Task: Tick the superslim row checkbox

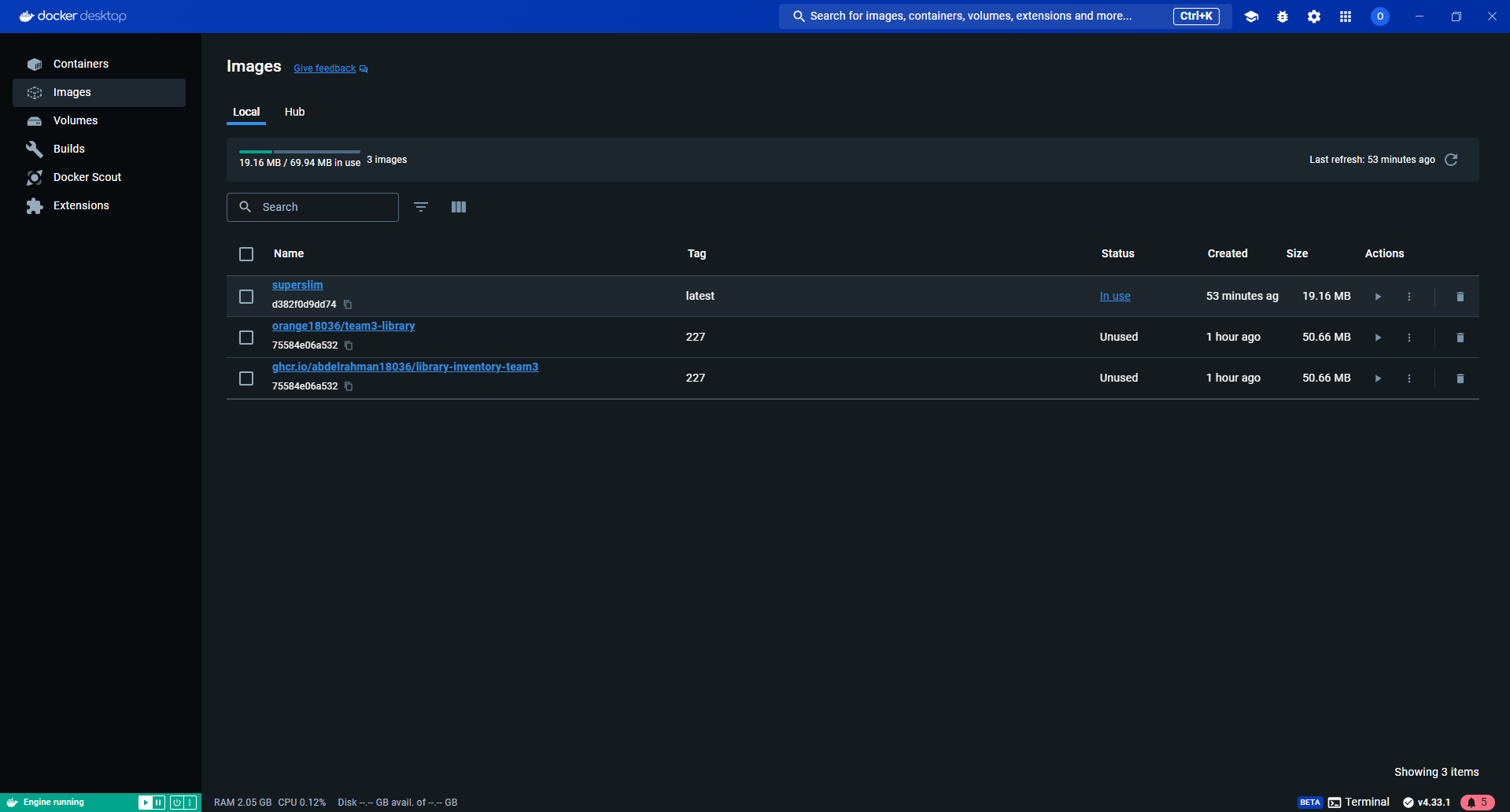Action: [x=246, y=297]
